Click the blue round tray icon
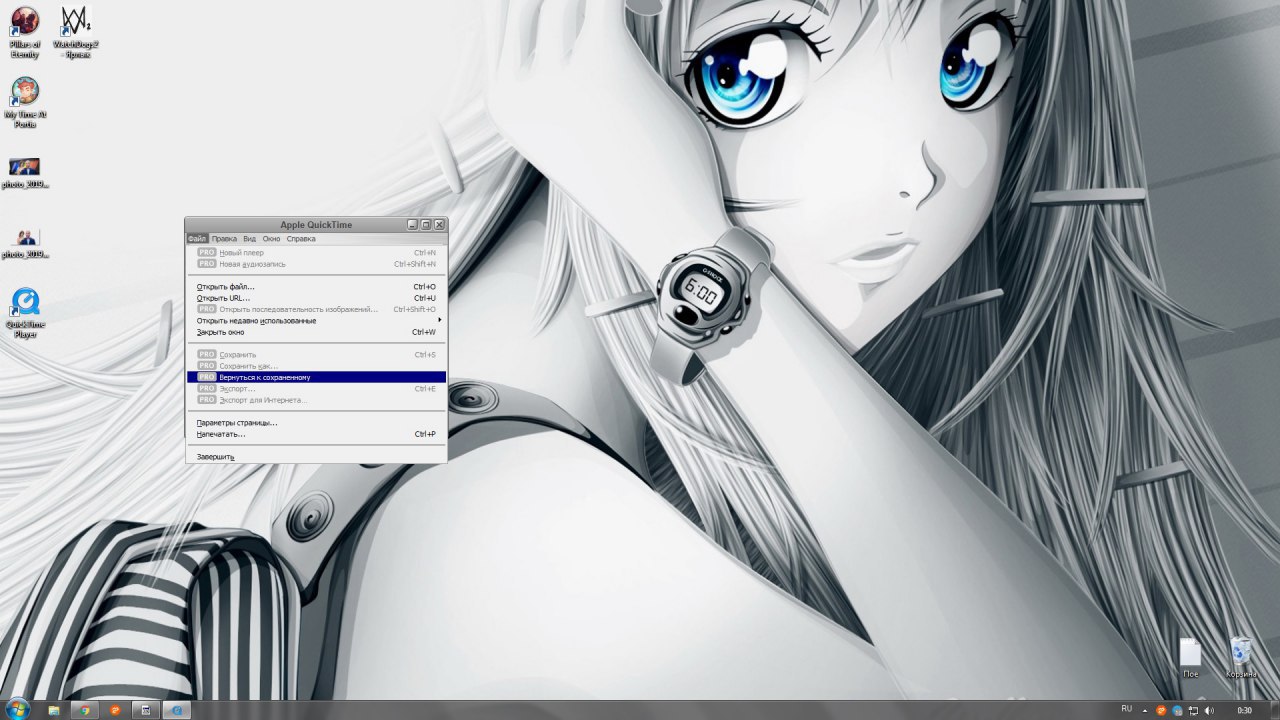The height and width of the screenshot is (720, 1280). (x=1177, y=710)
